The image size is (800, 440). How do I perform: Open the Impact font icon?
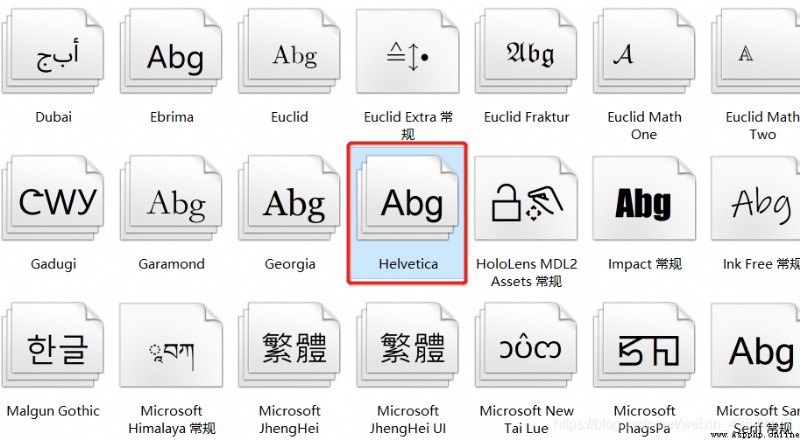pos(644,199)
